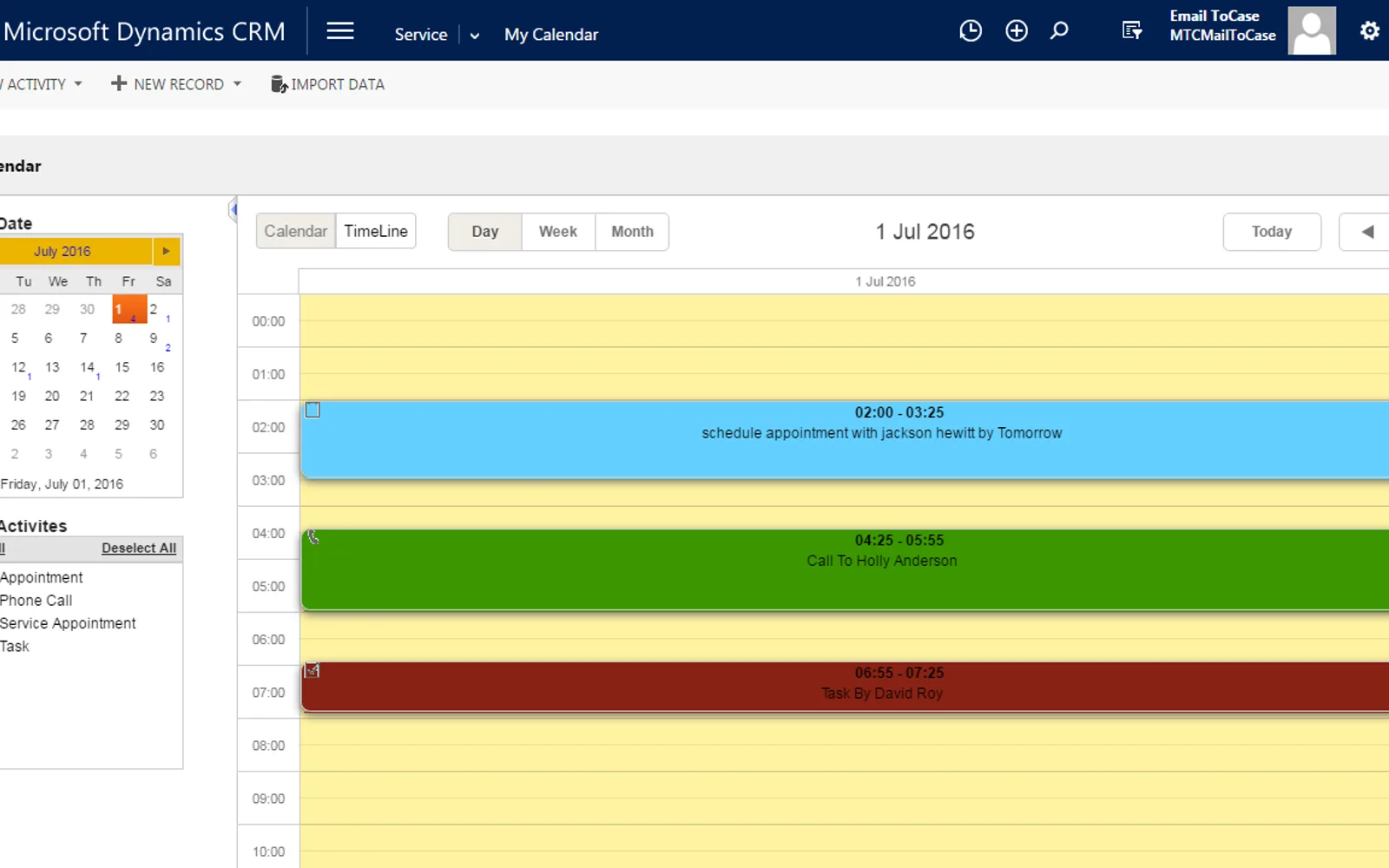Select July 30 in mini calendar

[x=157, y=424]
